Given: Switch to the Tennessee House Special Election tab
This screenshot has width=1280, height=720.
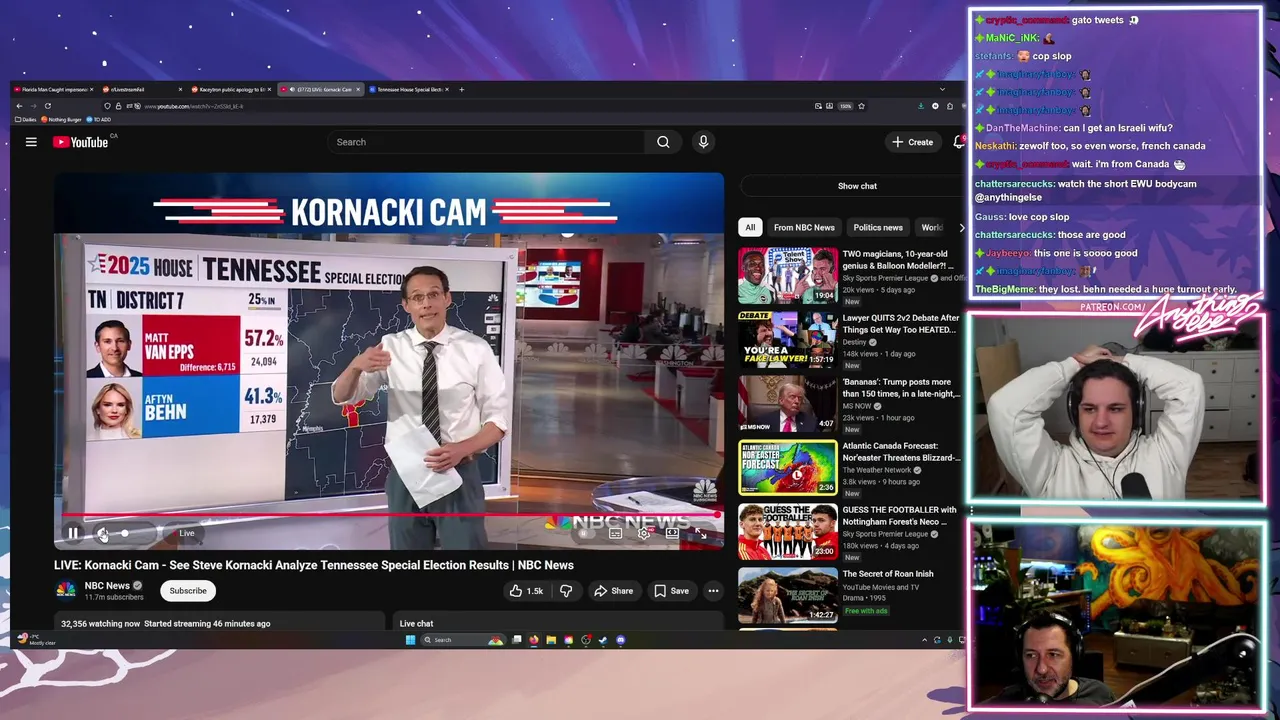Looking at the screenshot, I should click(x=408, y=89).
